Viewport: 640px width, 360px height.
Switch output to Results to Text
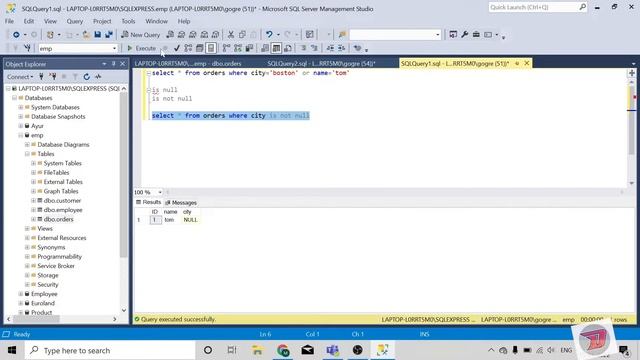coord(265,48)
